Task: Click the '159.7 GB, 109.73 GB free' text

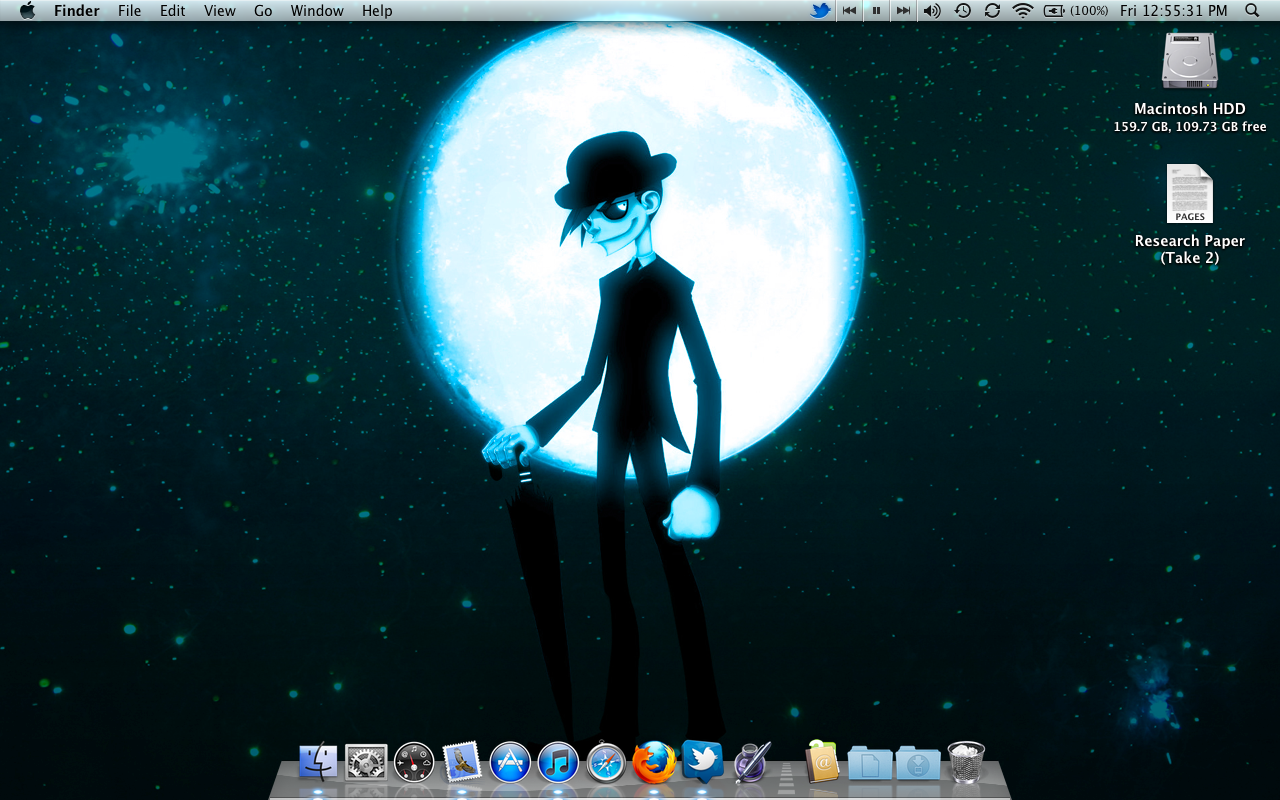Action: pos(1190,127)
